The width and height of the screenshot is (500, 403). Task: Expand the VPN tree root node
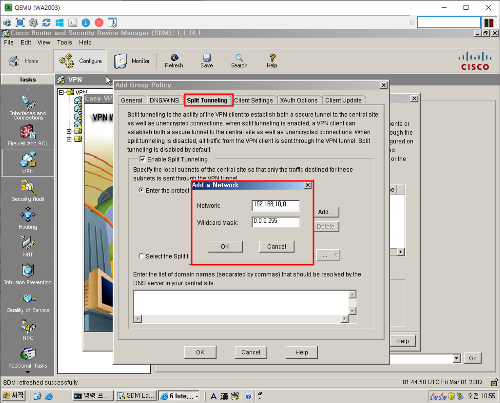coord(62,92)
